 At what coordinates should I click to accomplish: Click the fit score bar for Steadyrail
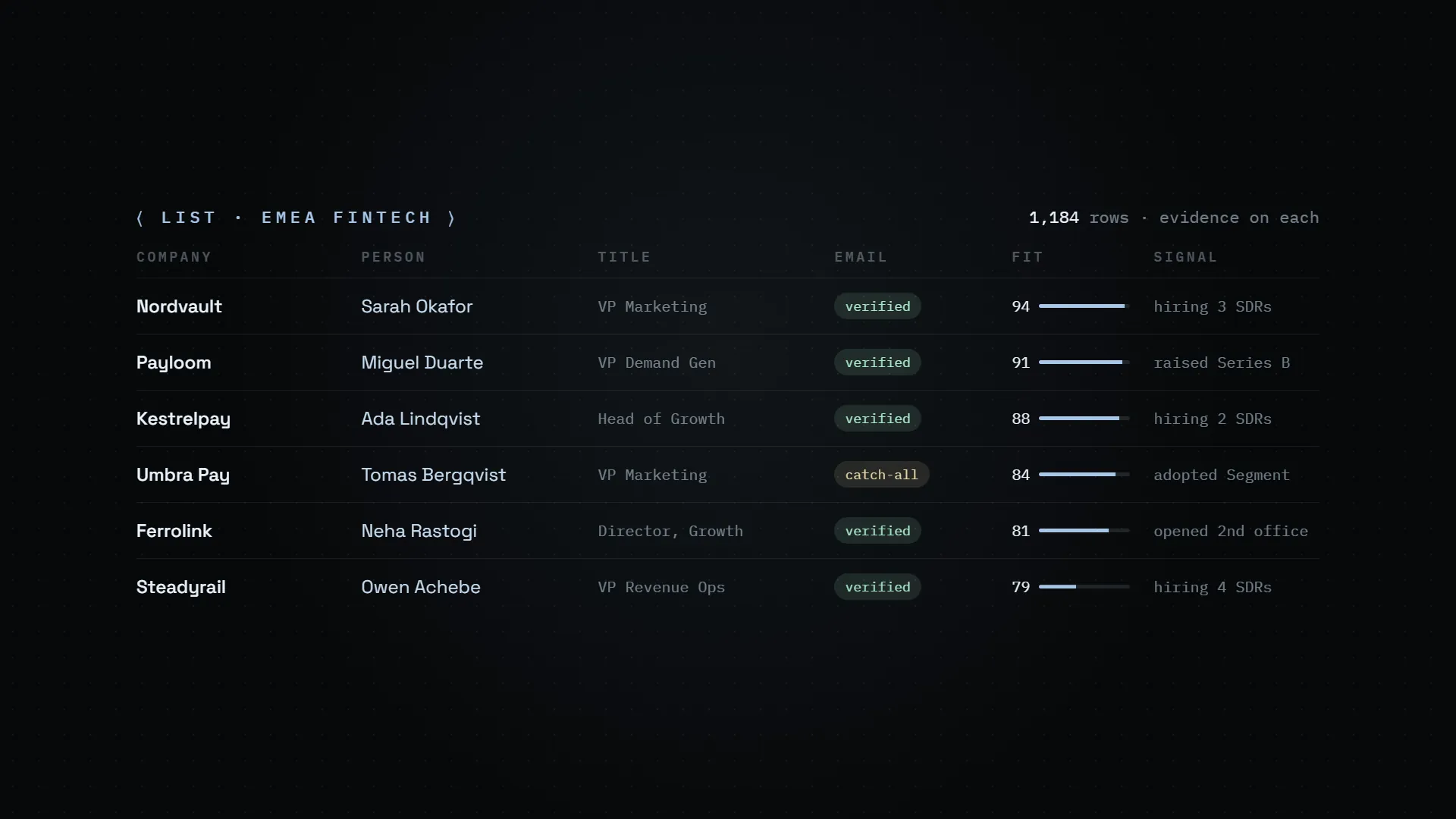(x=1084, y=587)
